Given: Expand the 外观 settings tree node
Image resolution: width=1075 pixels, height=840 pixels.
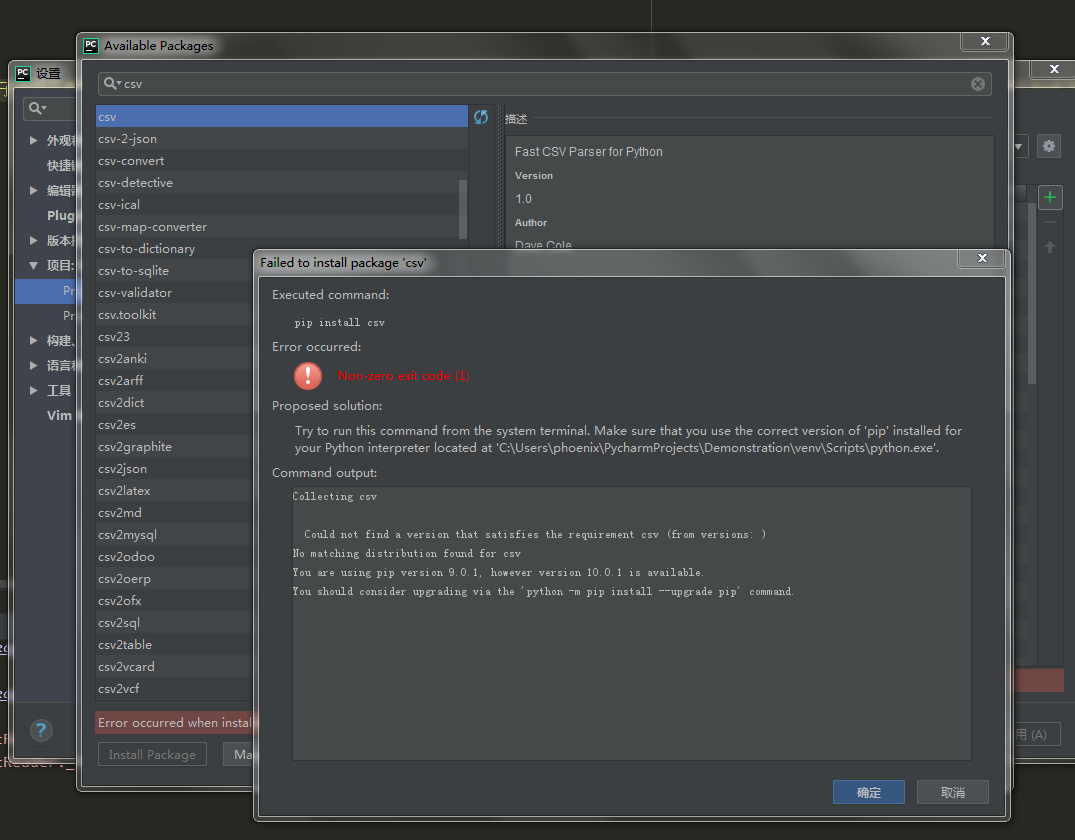Looking at the screenshot, I should tap(34, 141).
